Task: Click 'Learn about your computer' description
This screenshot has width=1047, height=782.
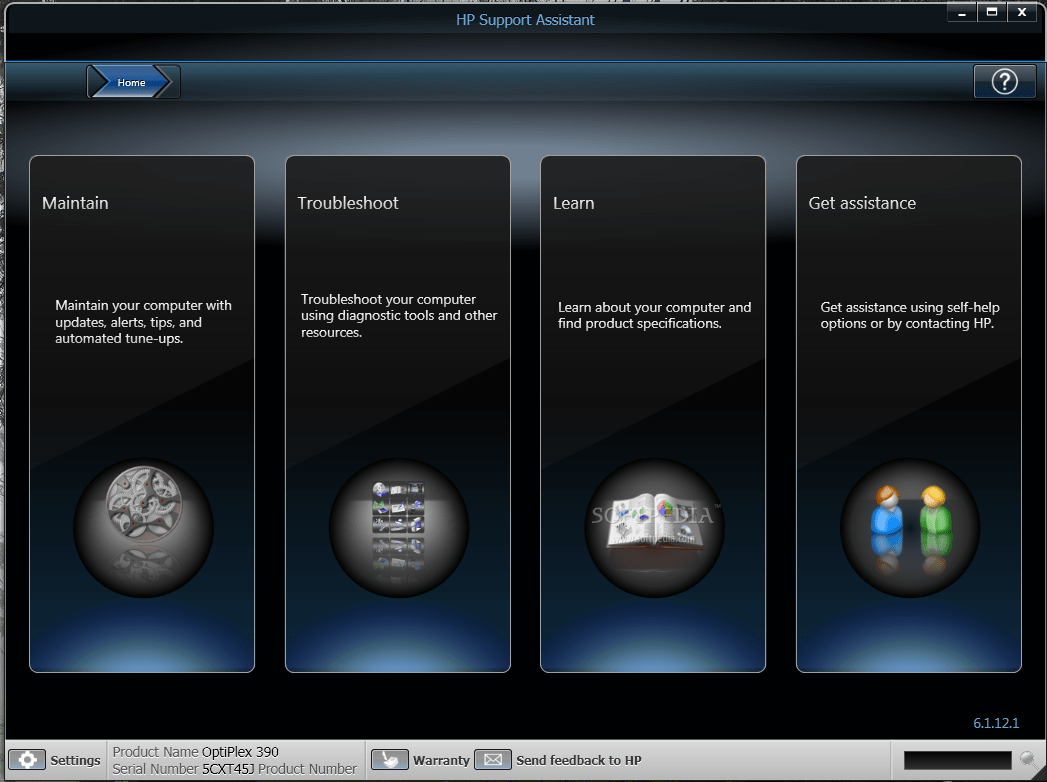Action: 654,315
